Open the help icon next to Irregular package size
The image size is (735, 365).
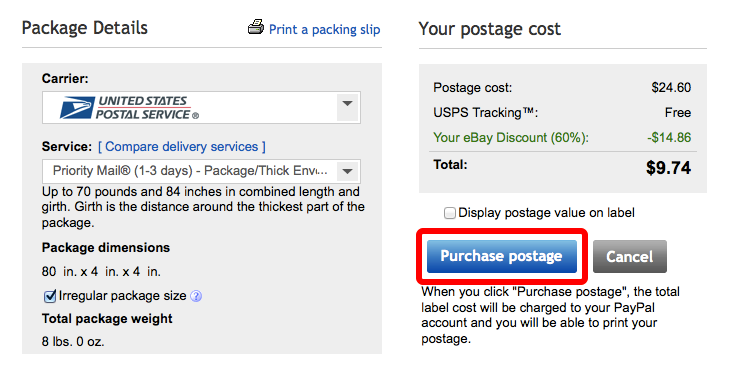[196, 296]
